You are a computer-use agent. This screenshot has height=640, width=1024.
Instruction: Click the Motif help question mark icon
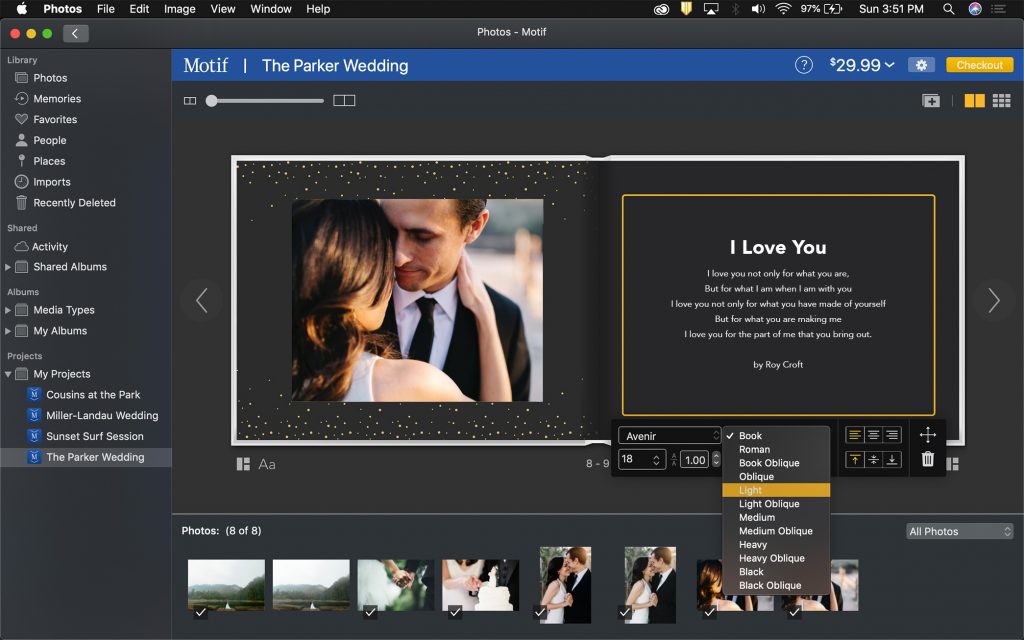click(x=803, y=65)
